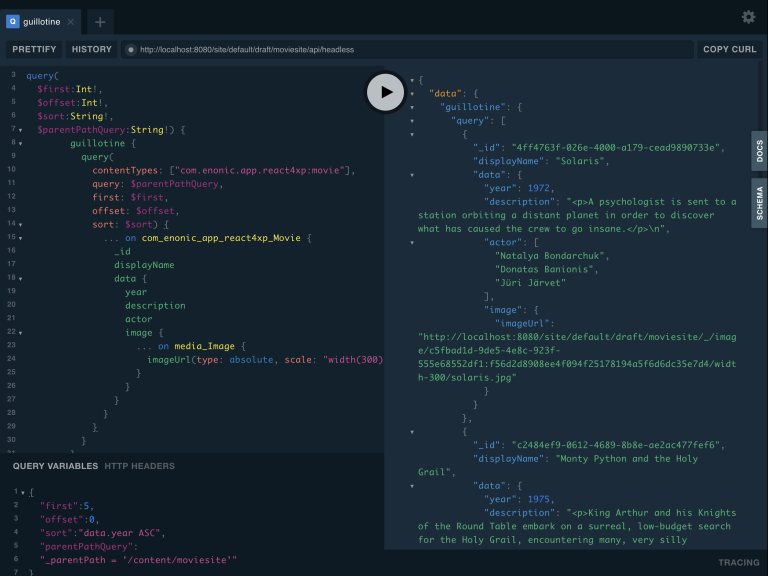Collapse Monty Python "data" object arrow
Screen dimensions: 768x576
point(412,486)
